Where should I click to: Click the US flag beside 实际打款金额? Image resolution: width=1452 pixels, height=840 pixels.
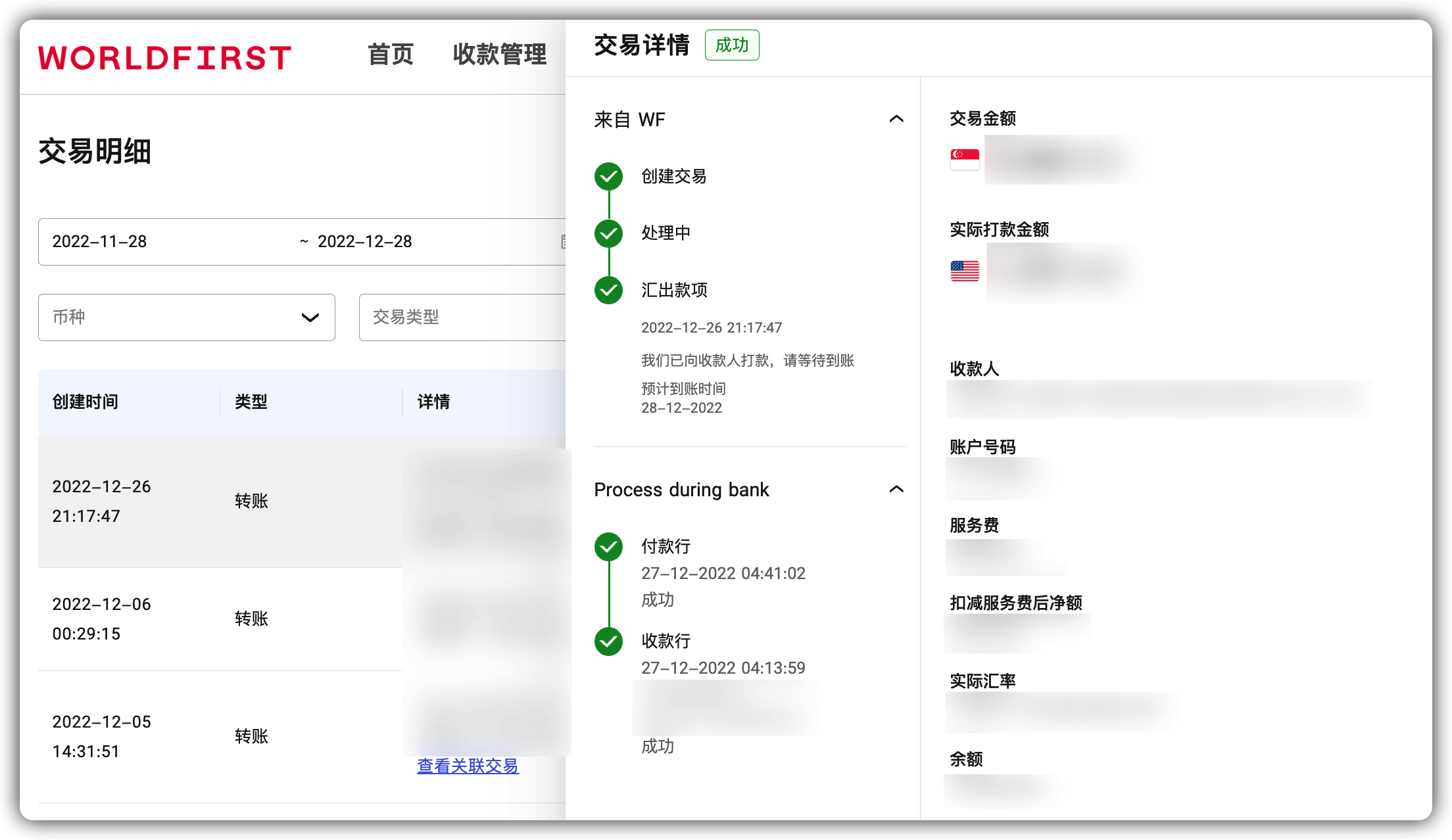click(x=964, y=269)
